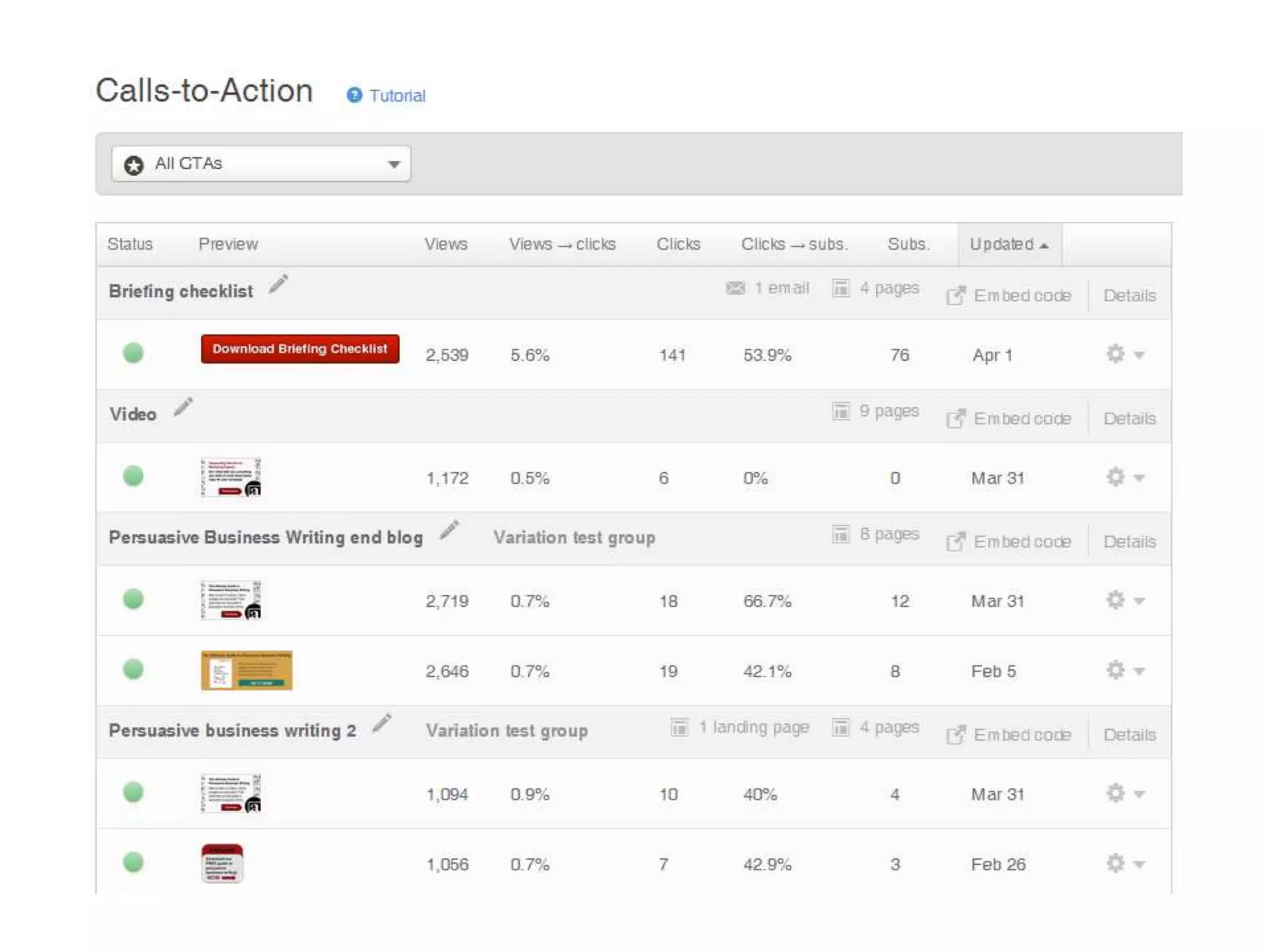The height and width of the screenshot is (952, 1270).
Task: Expand gear dropdown arrow in 1,094 views row
Action: point(1139,794)
